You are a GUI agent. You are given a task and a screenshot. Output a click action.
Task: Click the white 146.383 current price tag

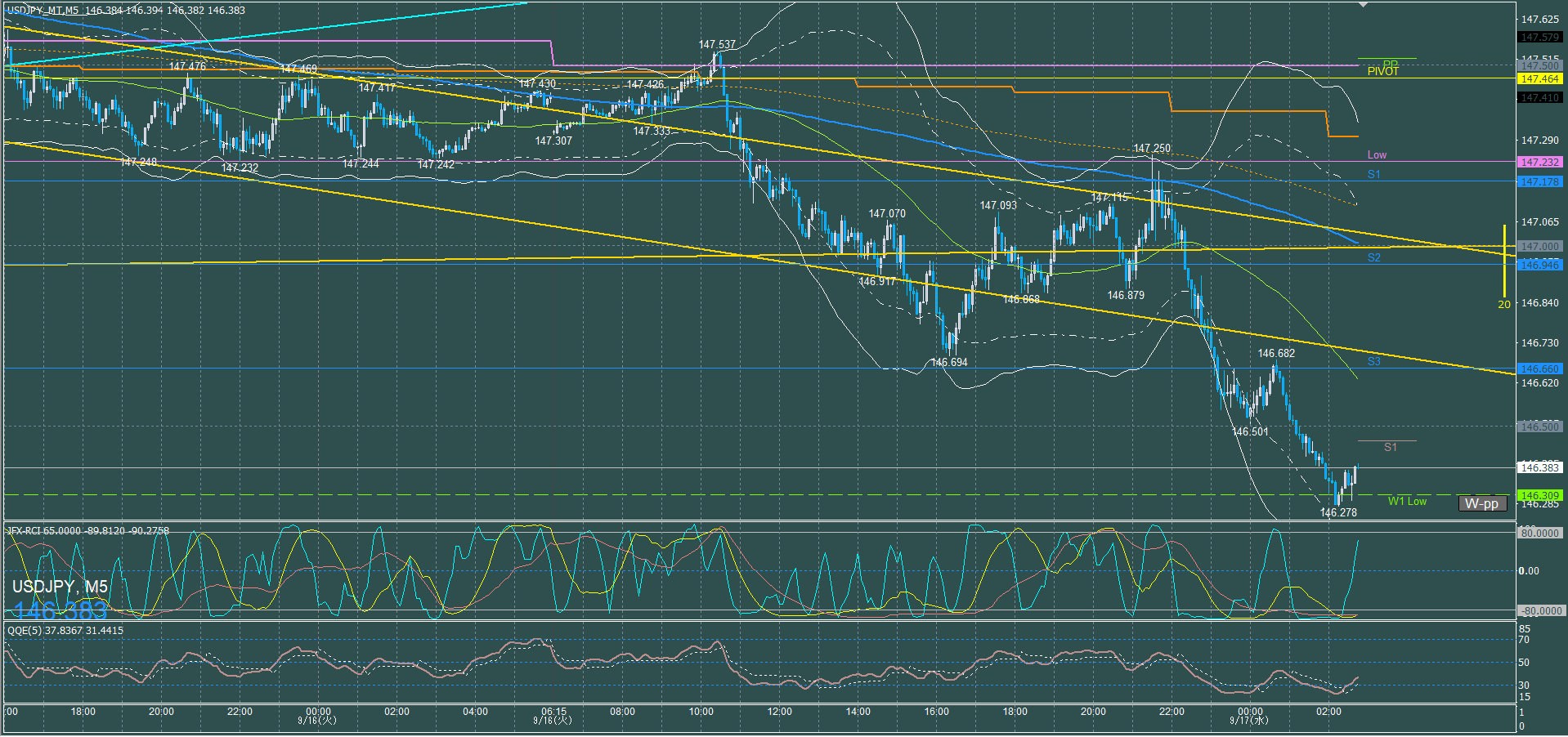pyautogui.click(x=1539, y=468)
